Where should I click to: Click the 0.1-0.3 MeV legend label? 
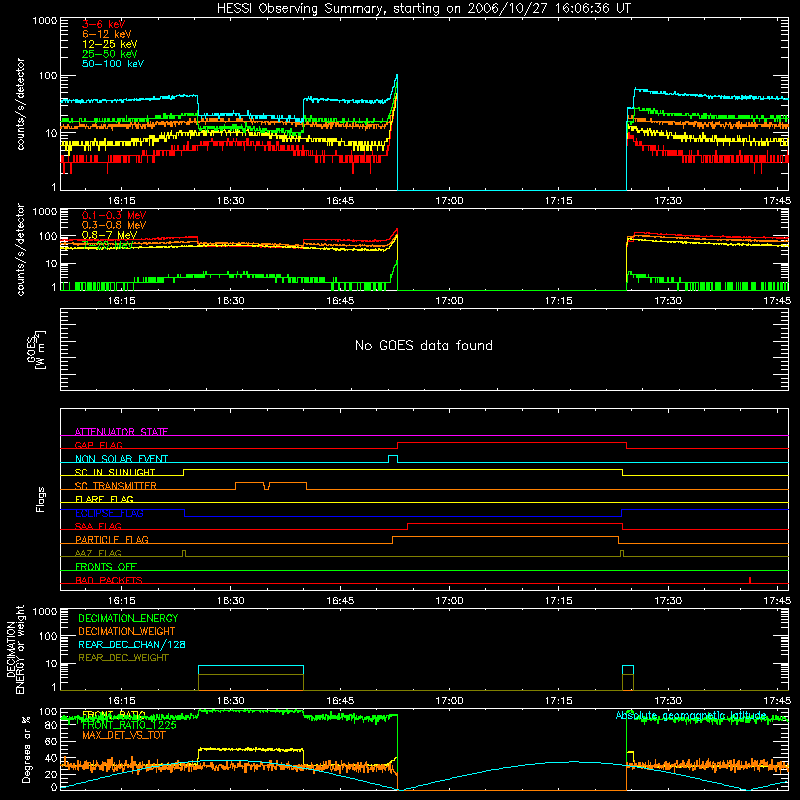coord(114,215)
